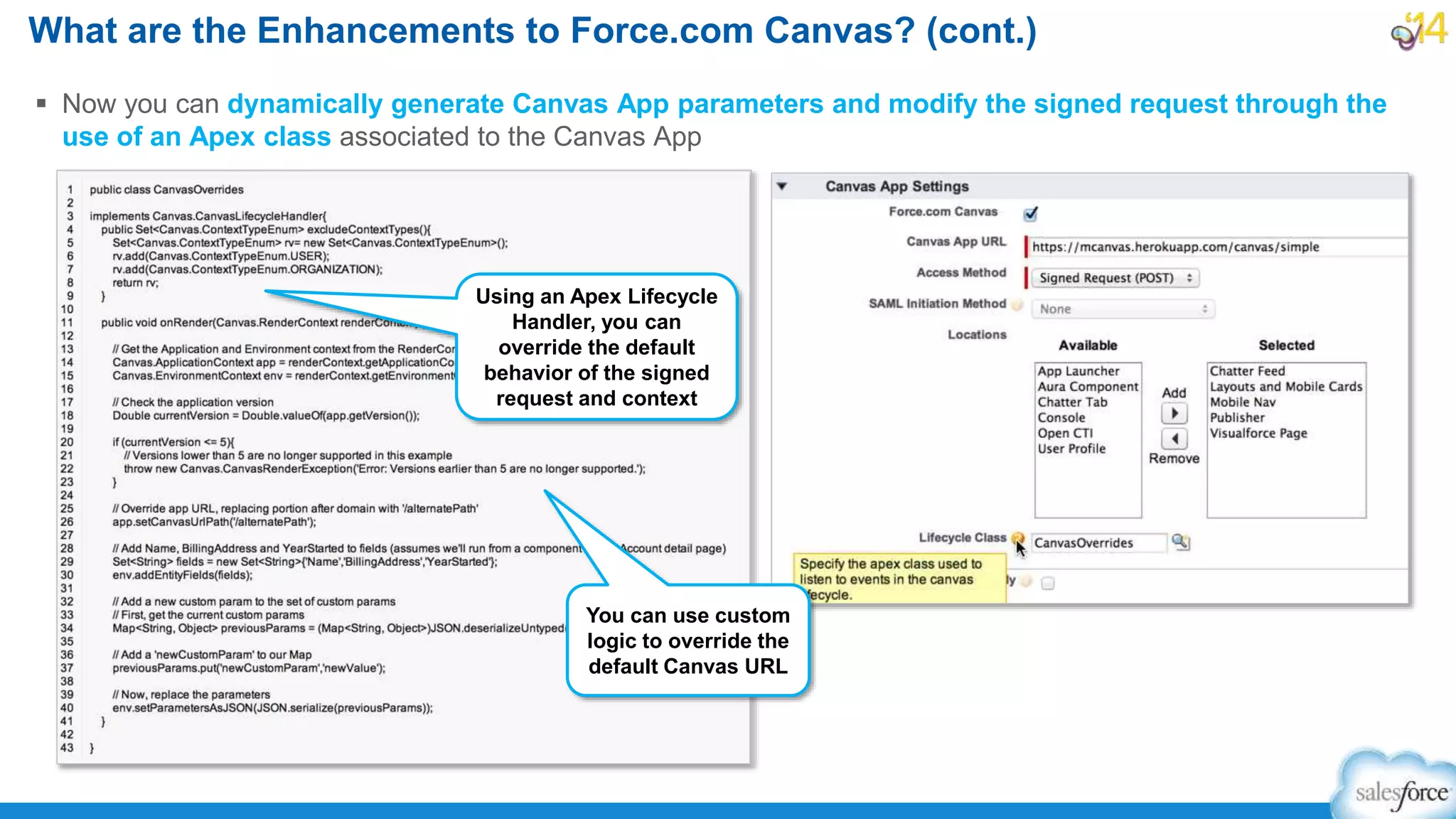
Task: Select User Profile in Available list
Action: click(1071, 449)
